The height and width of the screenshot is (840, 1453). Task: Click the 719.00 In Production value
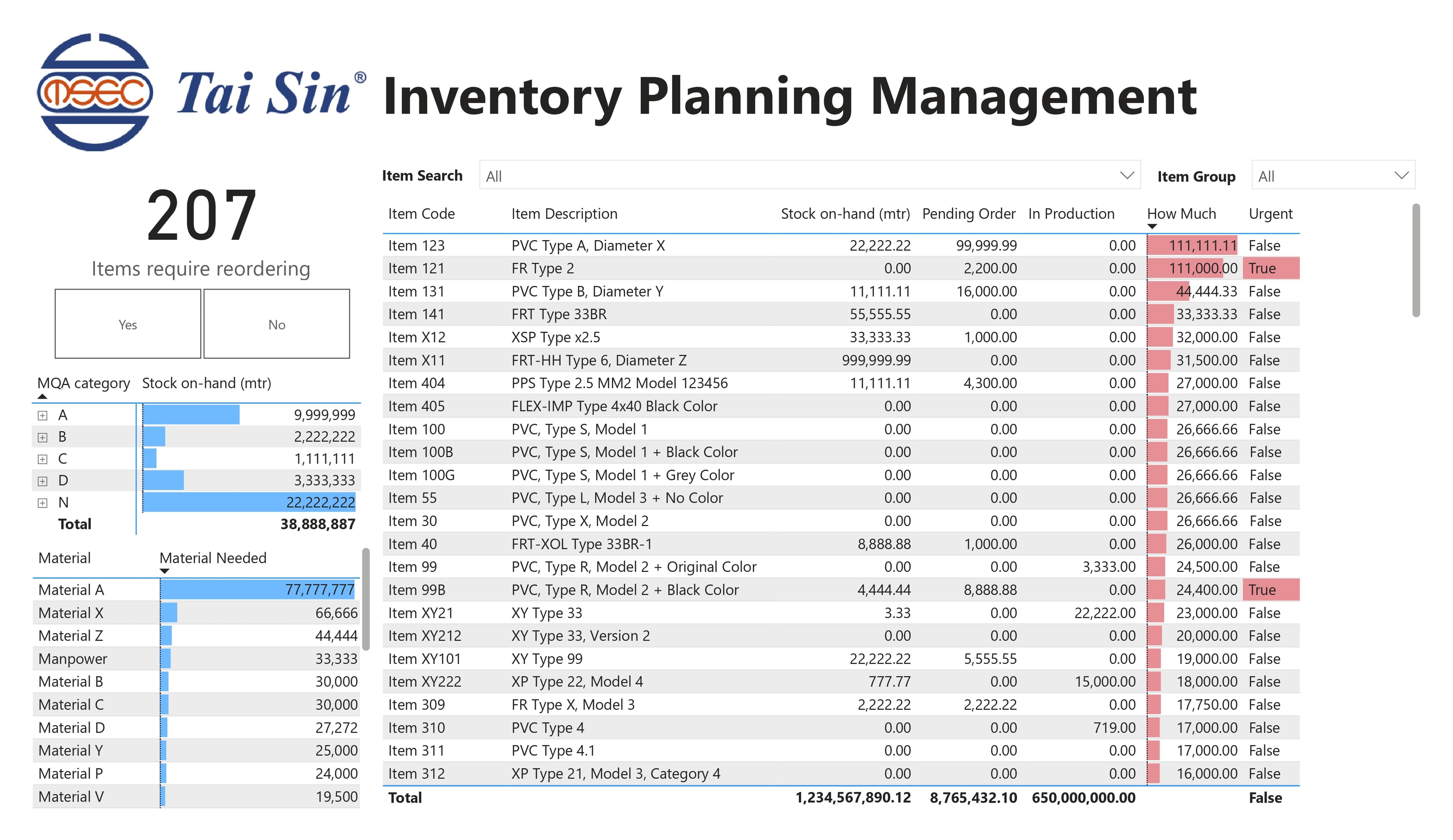pos(1115,728)
